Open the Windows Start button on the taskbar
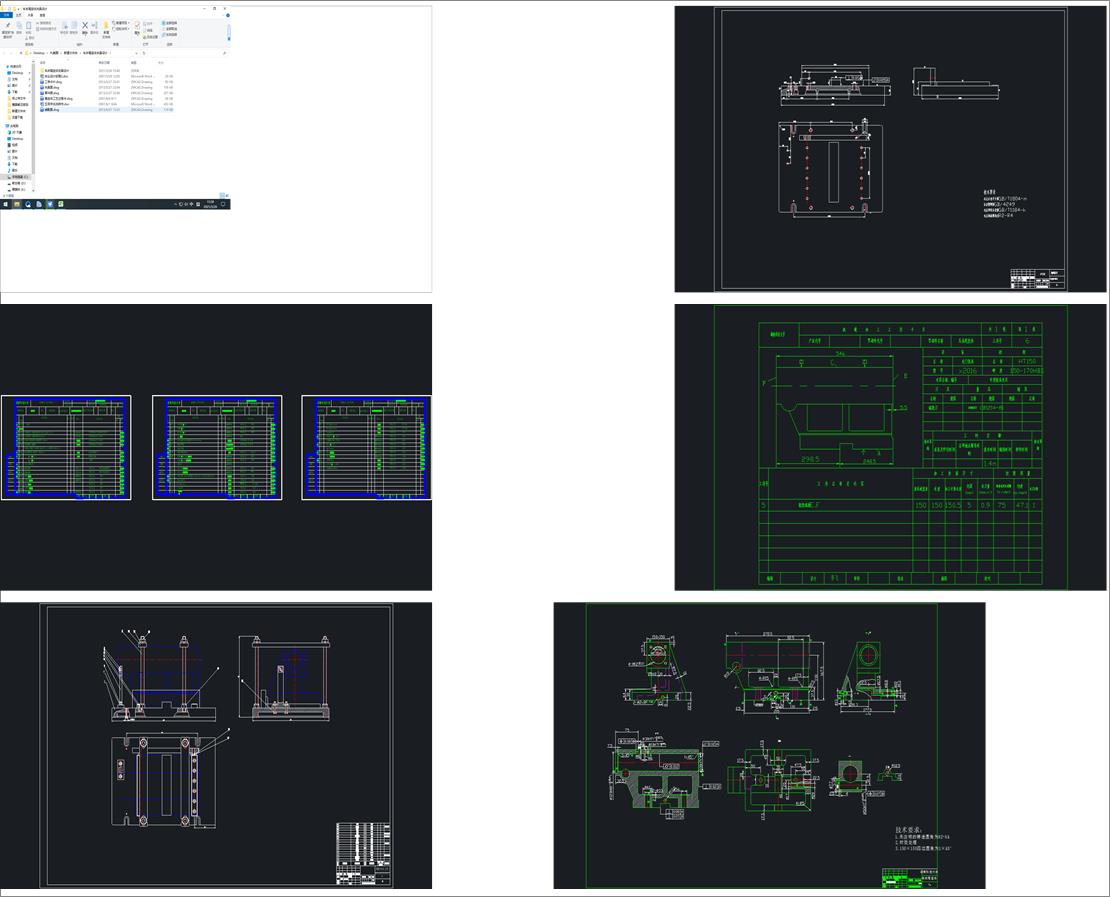This screenshot has width=1110, height=897. click(6, 204)
